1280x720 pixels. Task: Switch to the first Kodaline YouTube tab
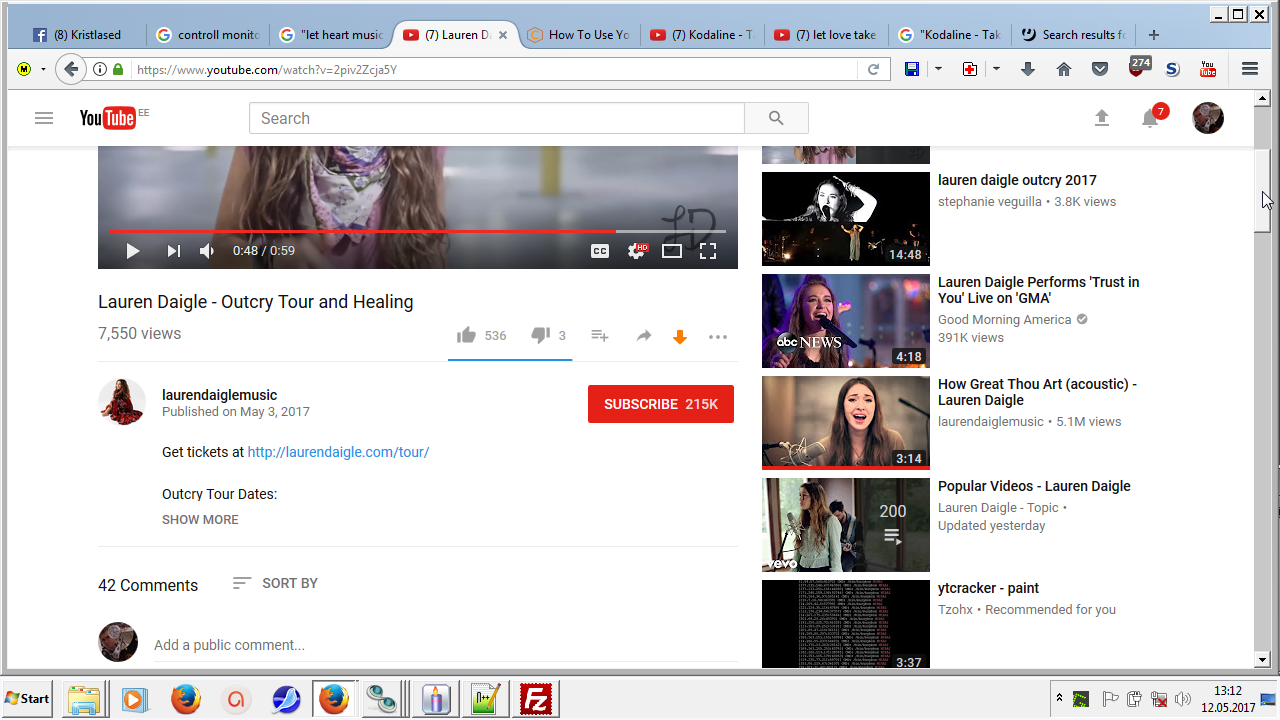pyautogui.click(x=702, y=35)
